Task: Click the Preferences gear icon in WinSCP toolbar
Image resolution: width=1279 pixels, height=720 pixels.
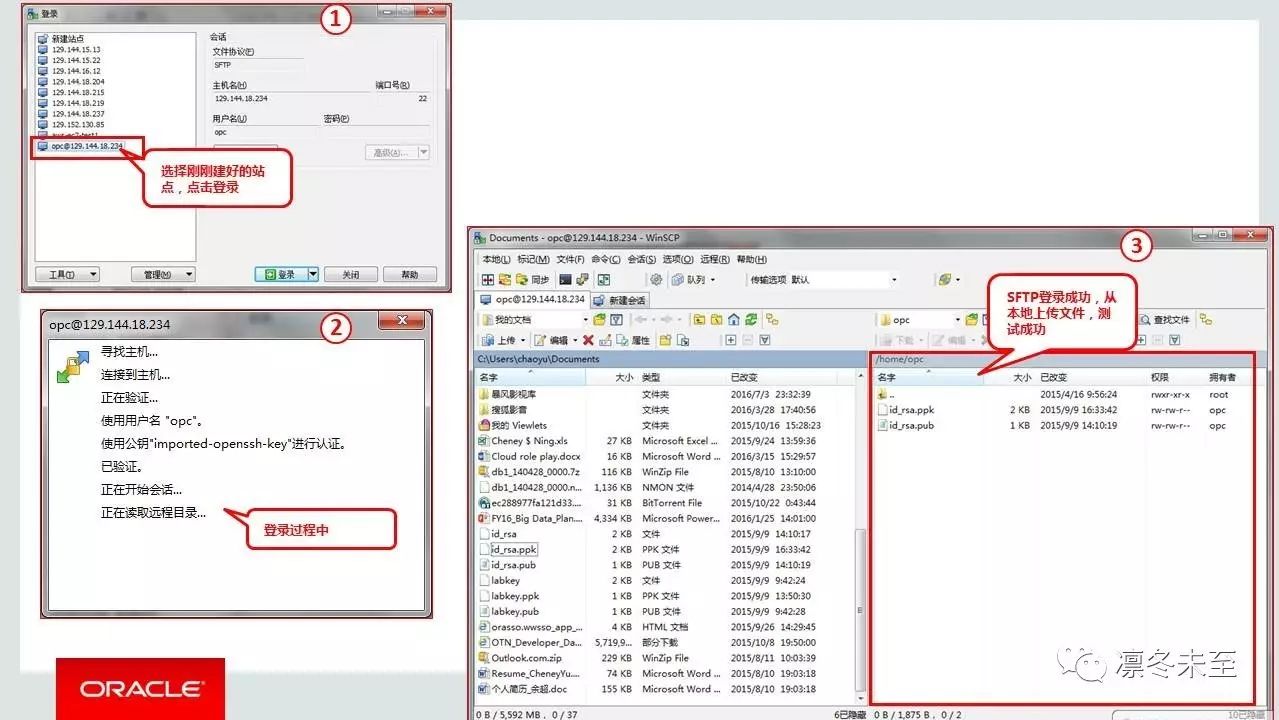Action: [656, 280]
